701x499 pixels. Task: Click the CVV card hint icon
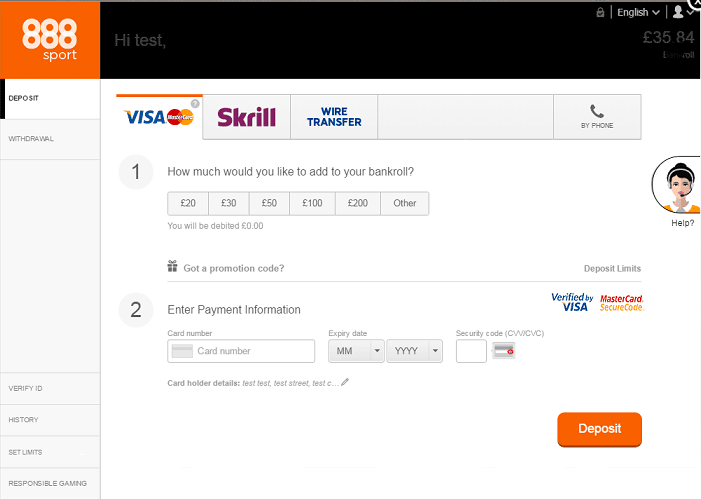(504, 351)
